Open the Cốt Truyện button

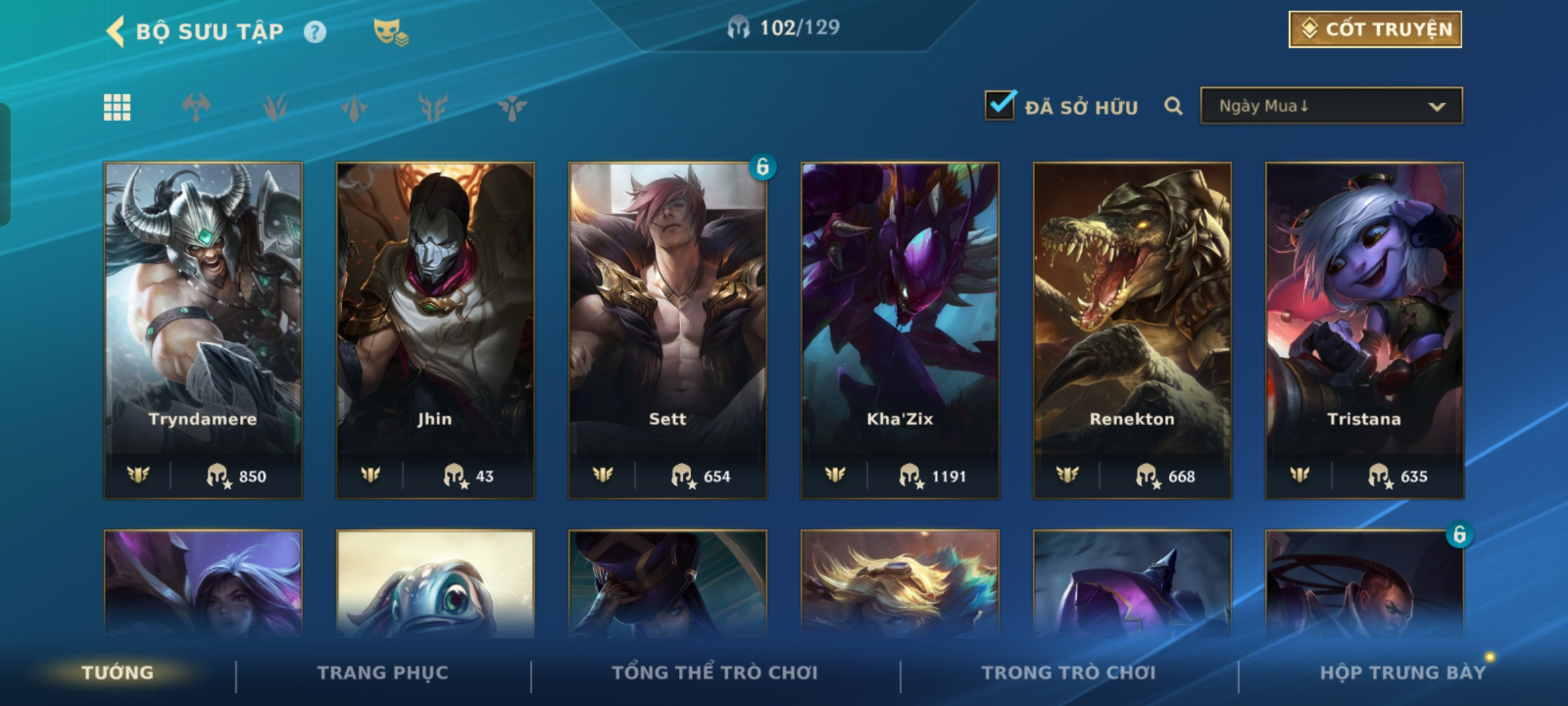[1375, 29]
